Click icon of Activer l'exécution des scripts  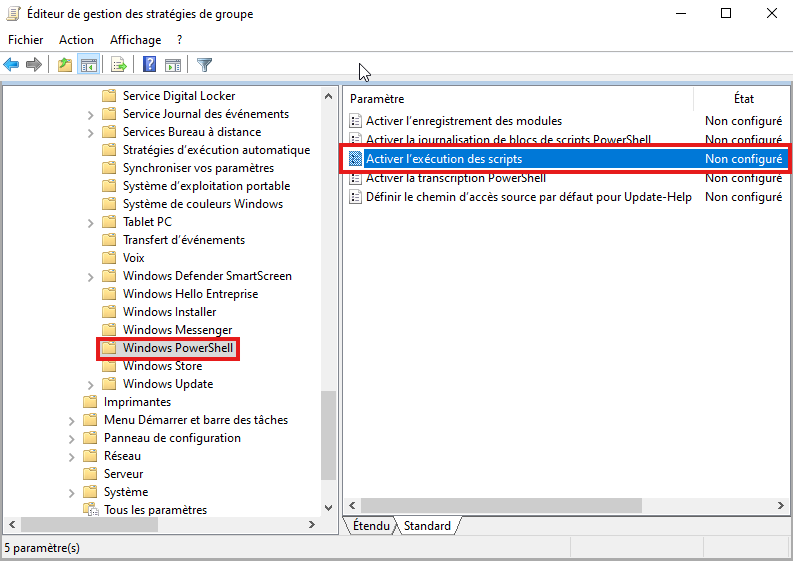(x=356, y=159)
